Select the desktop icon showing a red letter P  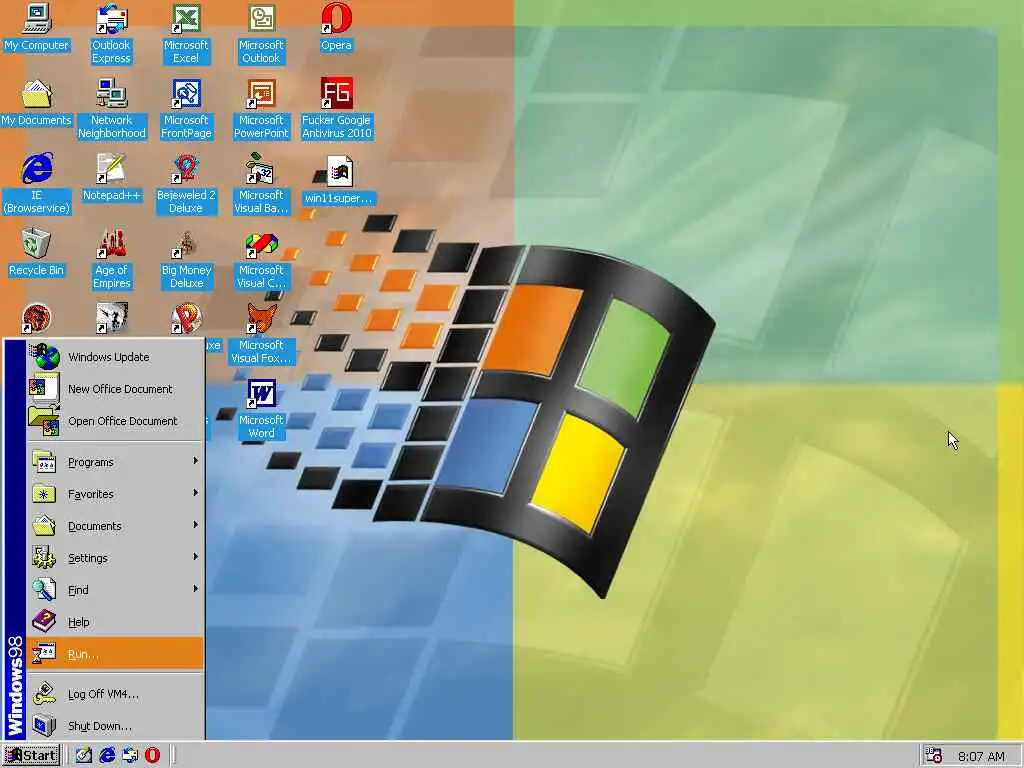tap(186, 319)
